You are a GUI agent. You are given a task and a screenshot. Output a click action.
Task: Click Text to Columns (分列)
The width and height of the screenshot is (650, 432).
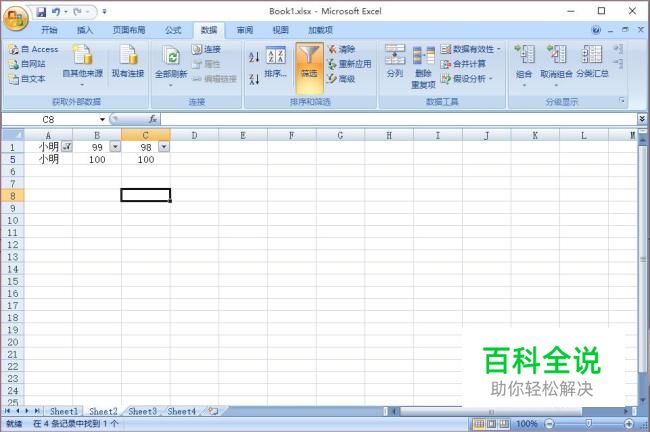[395, 61]
